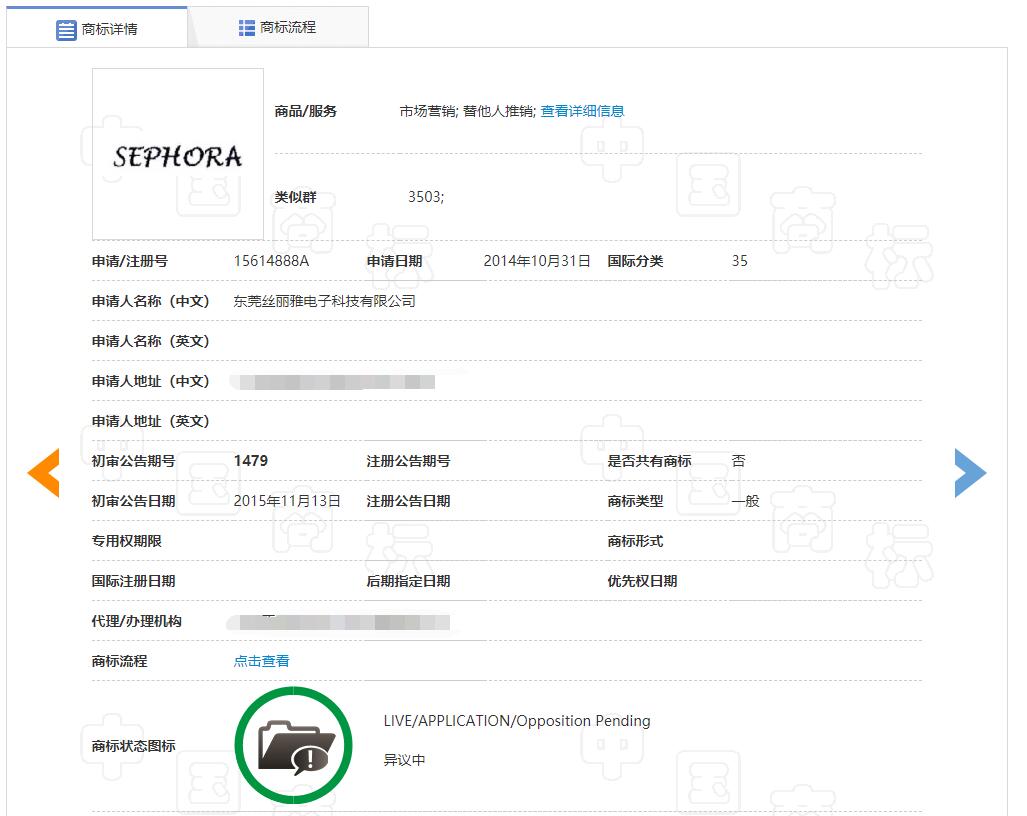1027x816 pixels.
Task: Click the 注册公告日期 label
Action: (408, 501)
